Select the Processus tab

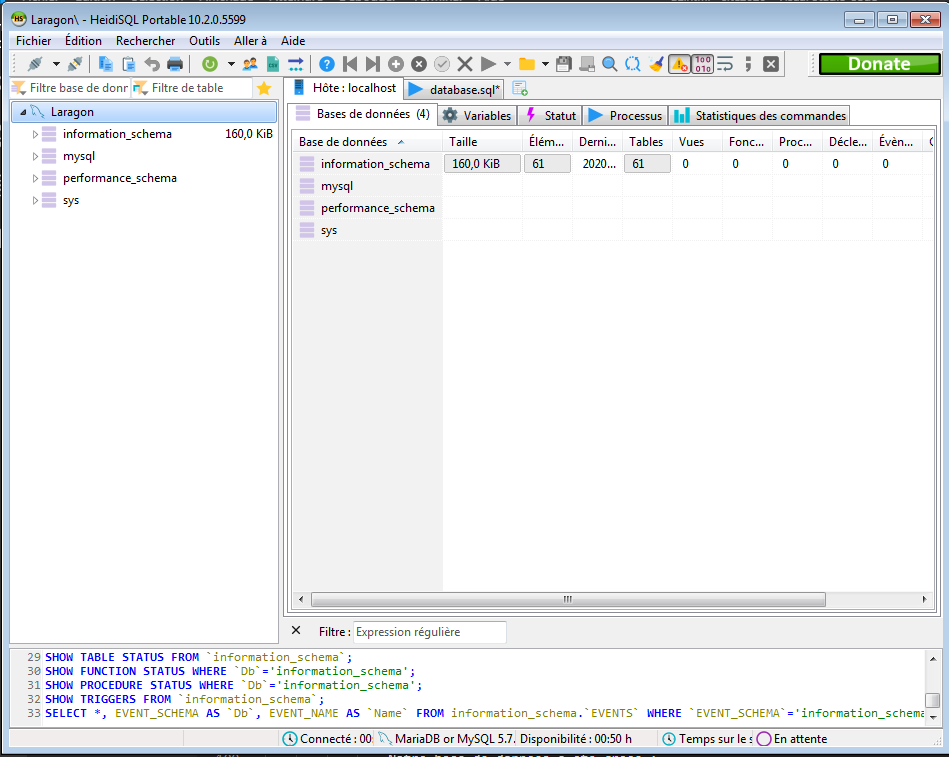(x=625, y=116)
